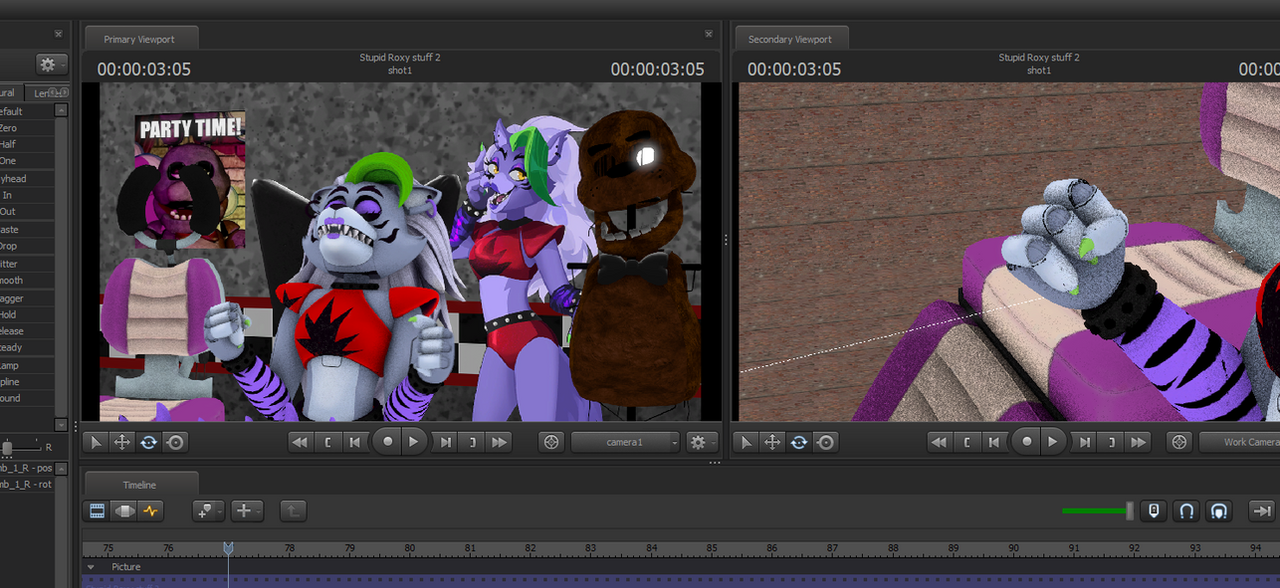
Task: Switch to the Secondary Viewport tab
Action: (x=791, y=39)
